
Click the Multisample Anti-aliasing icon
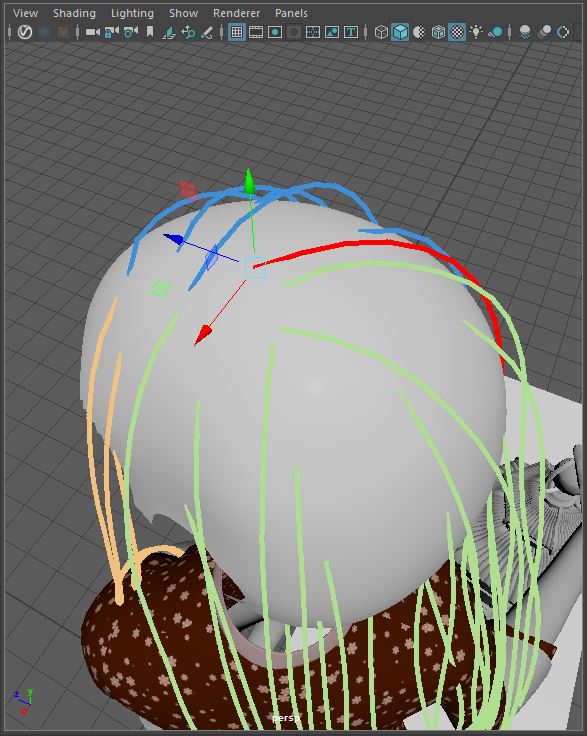coord(563,32)
